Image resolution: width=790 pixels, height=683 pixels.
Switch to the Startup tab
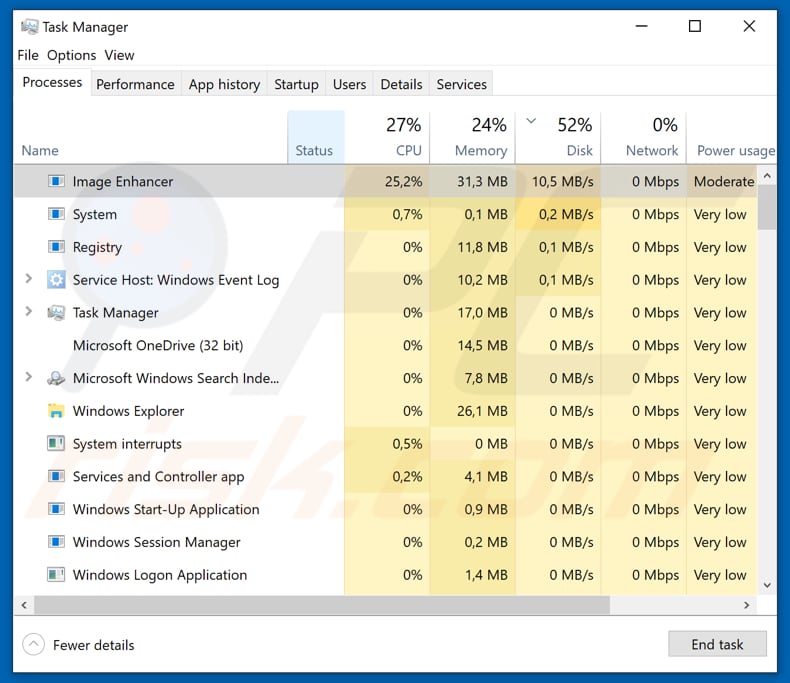[x=296, y=84]
